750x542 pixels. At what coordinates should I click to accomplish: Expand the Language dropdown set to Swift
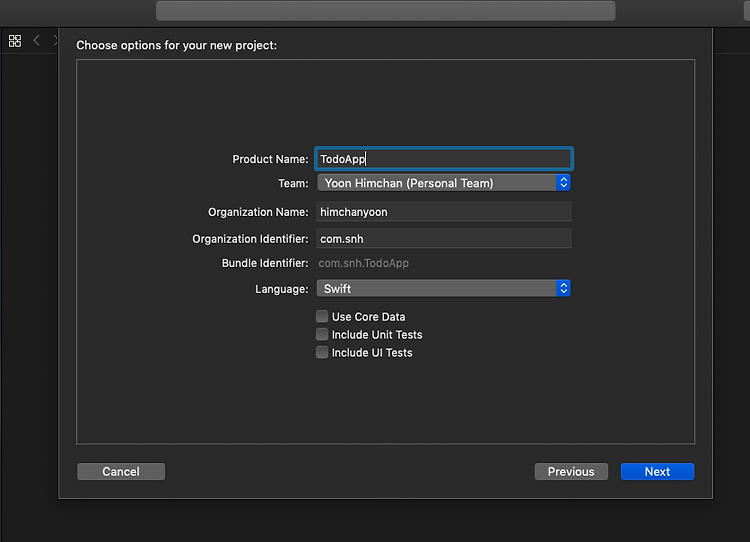pos(443,288)
